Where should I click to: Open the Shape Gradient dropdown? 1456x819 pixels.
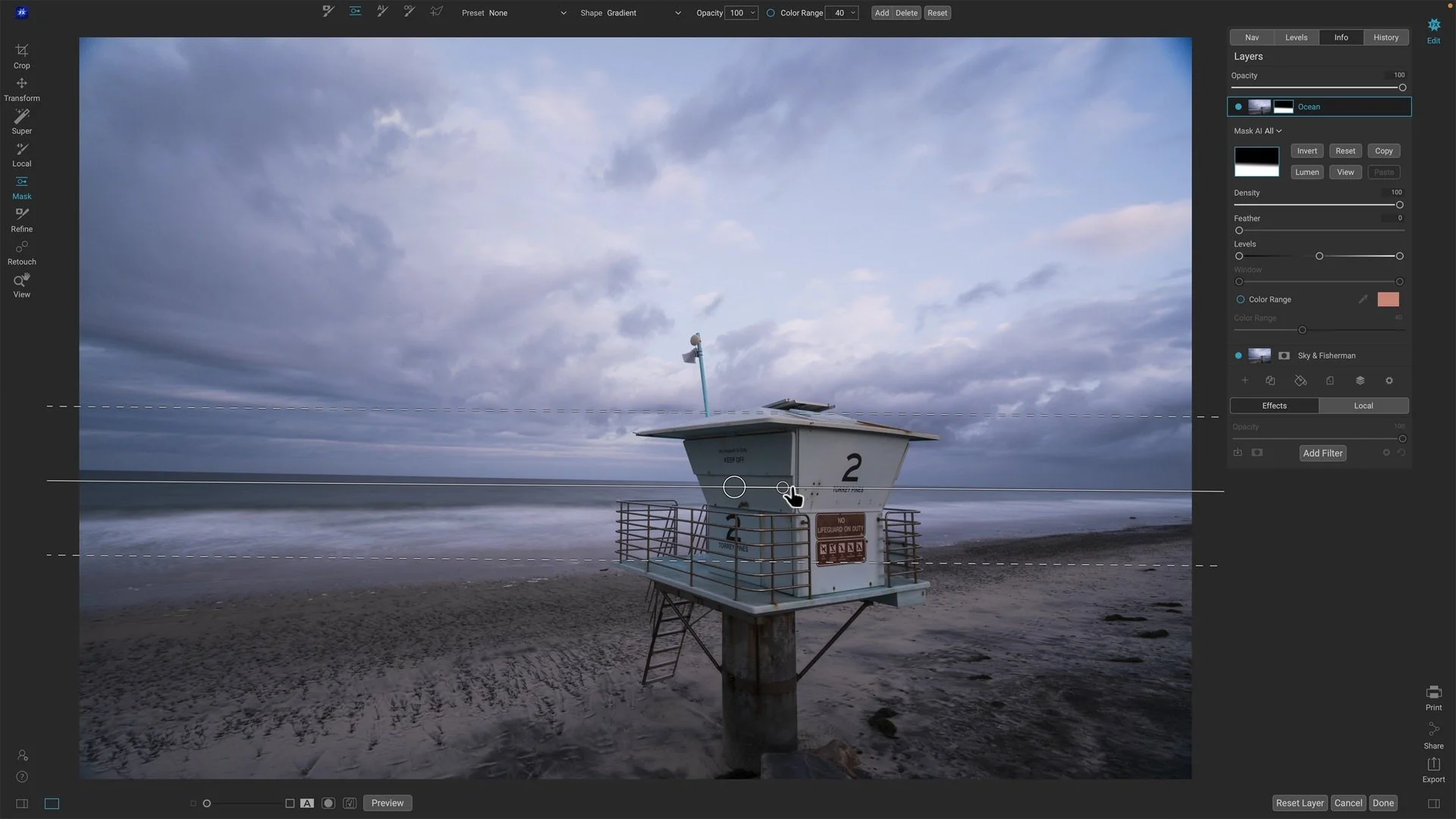[x=643, y=13]
